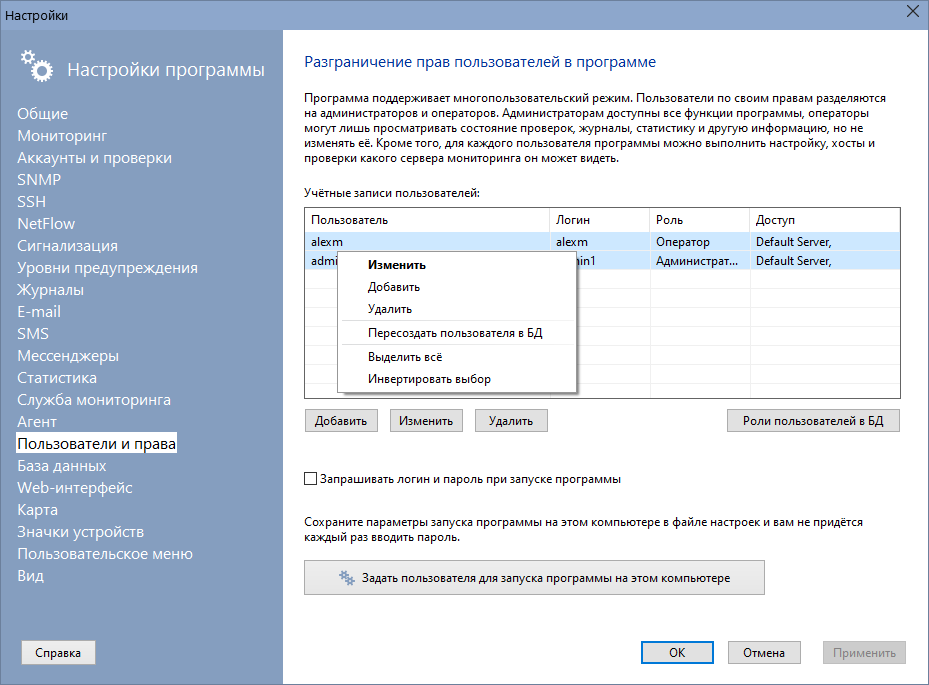The image size is (929, 685).
Task: Select Выделить всё in context menu
Action: click(404, 357)
